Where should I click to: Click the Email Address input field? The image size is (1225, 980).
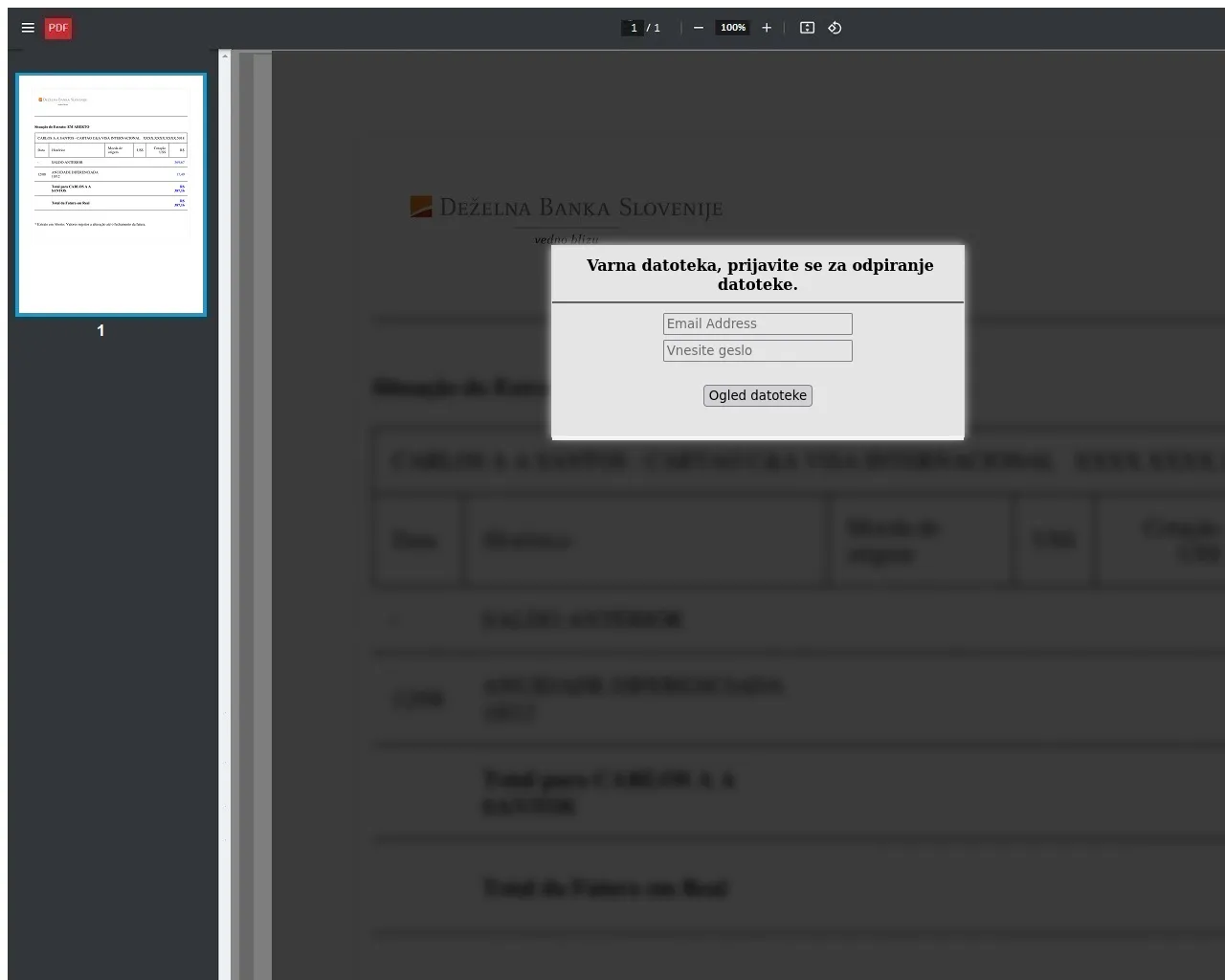pos(758,323)
